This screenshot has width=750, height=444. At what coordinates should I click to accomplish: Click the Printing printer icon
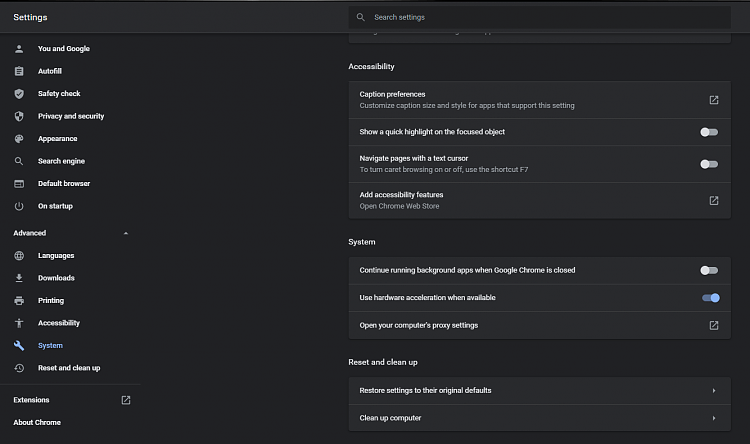[x=18, y=301]
